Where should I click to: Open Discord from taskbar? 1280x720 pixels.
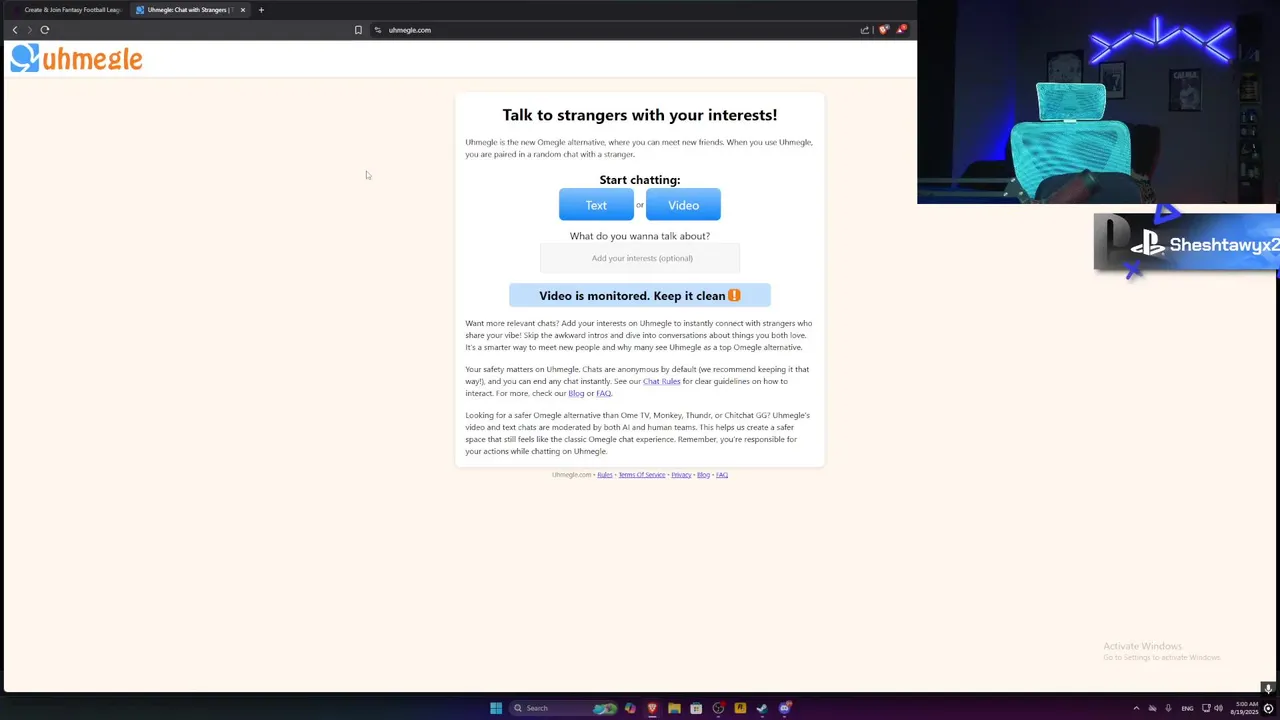click(x=785, y=708)
